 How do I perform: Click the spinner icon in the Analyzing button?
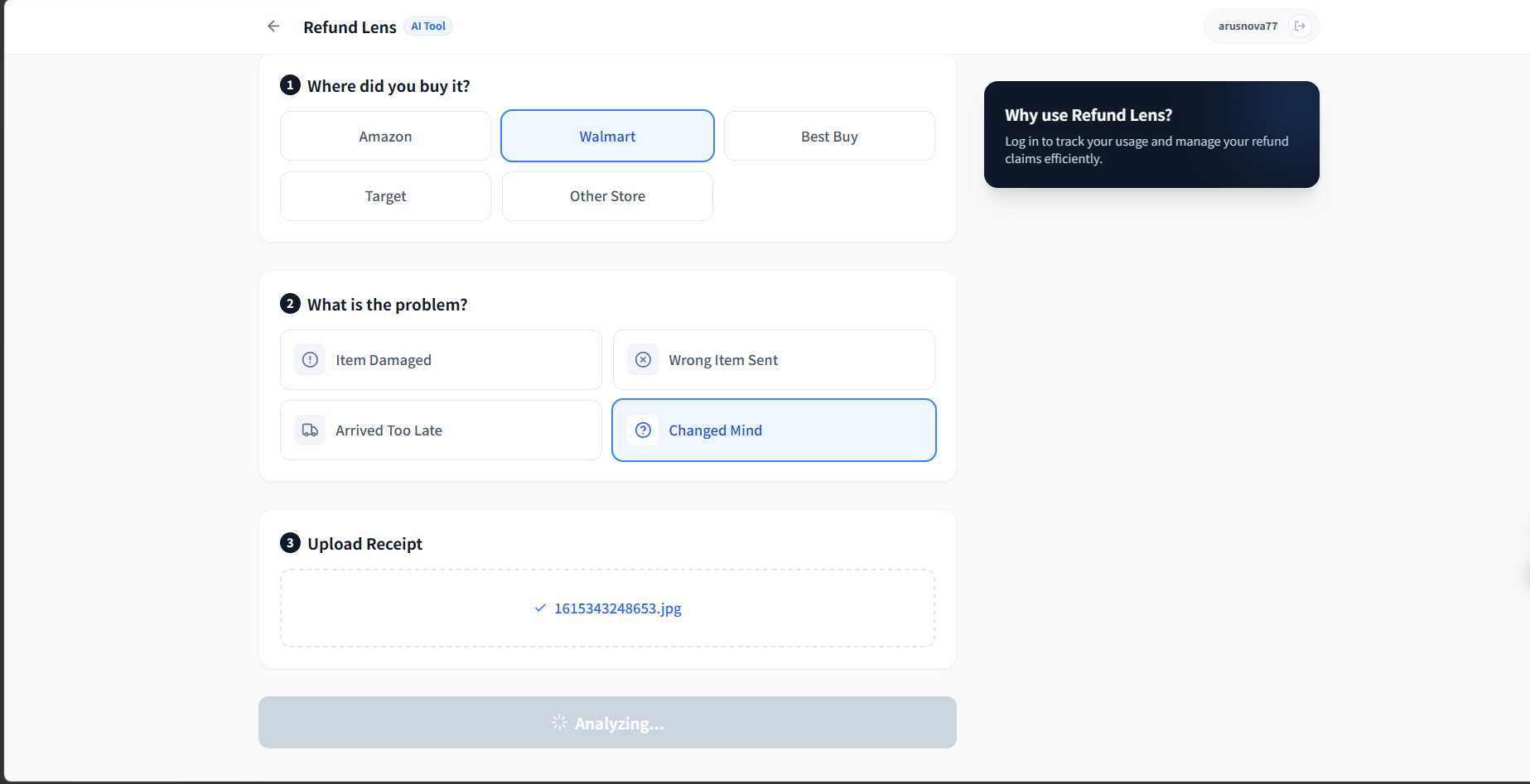[557, 722]
